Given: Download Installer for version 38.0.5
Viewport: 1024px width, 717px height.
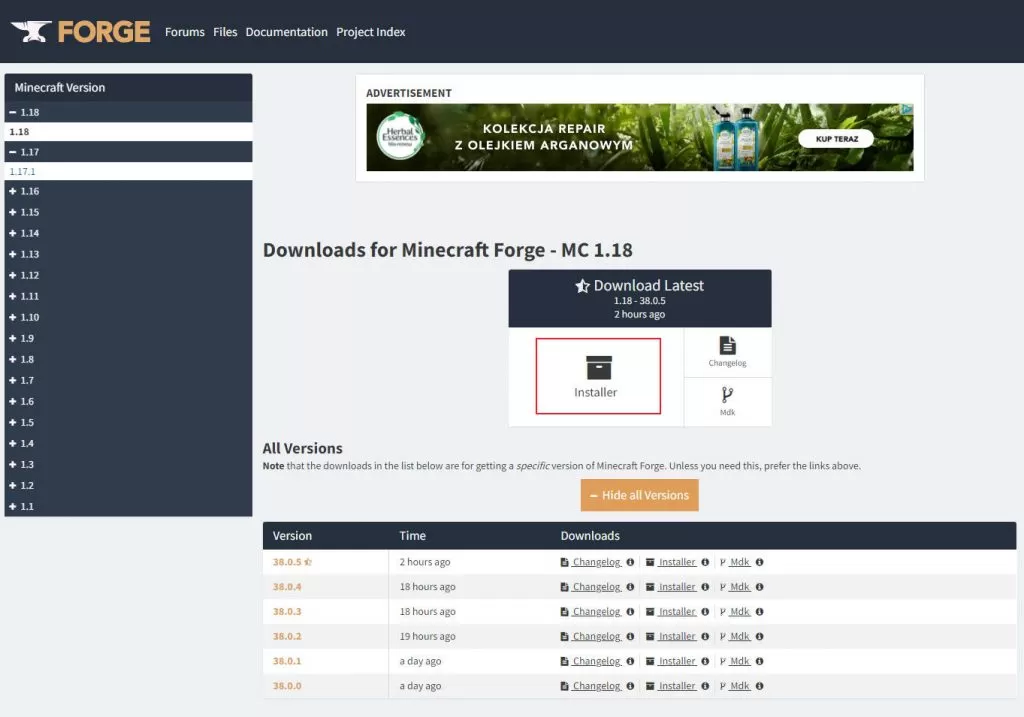Looking at the screenshot, I should 677,562.
